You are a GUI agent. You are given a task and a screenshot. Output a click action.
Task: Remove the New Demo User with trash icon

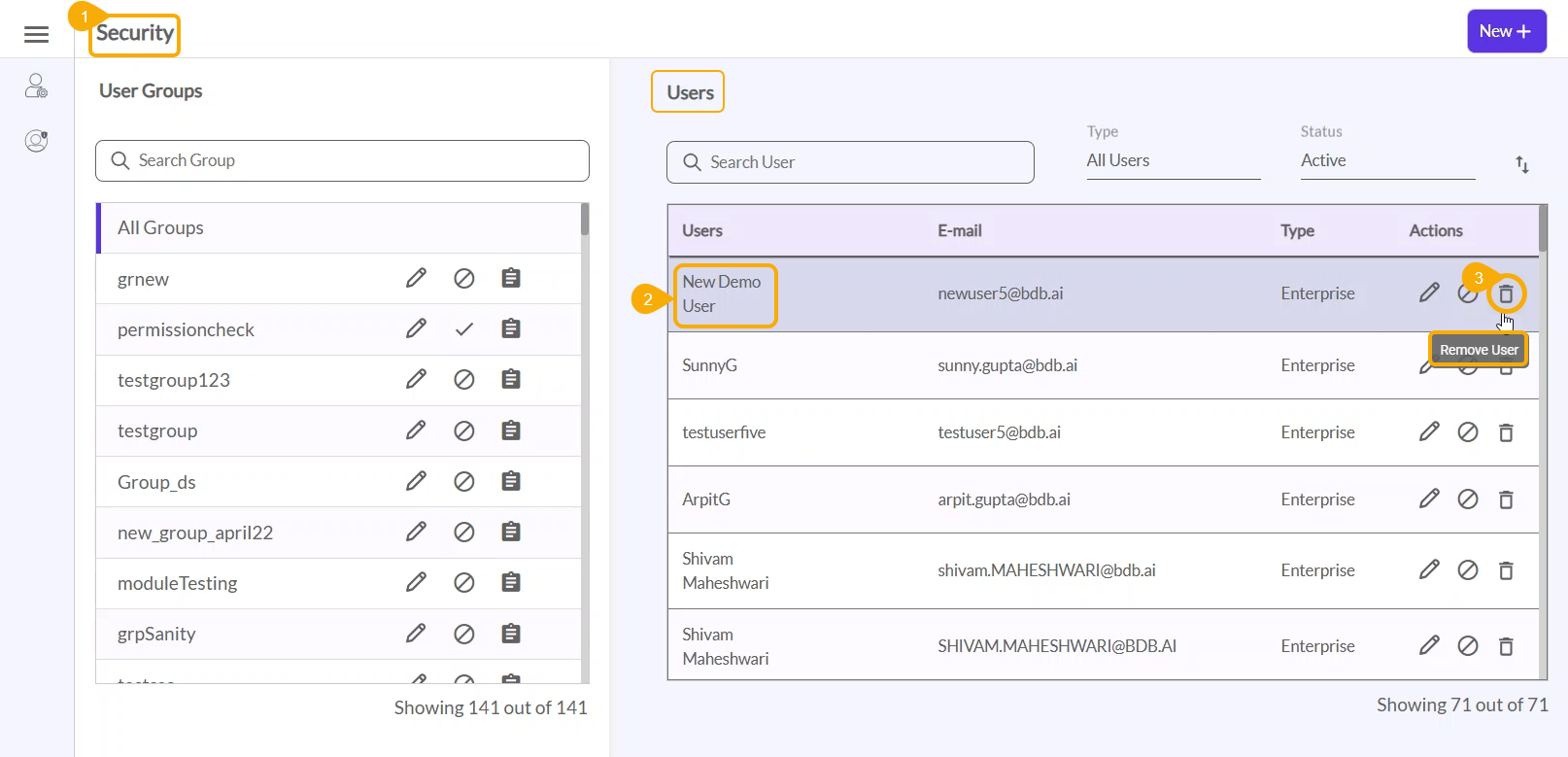coord(1506,293)
